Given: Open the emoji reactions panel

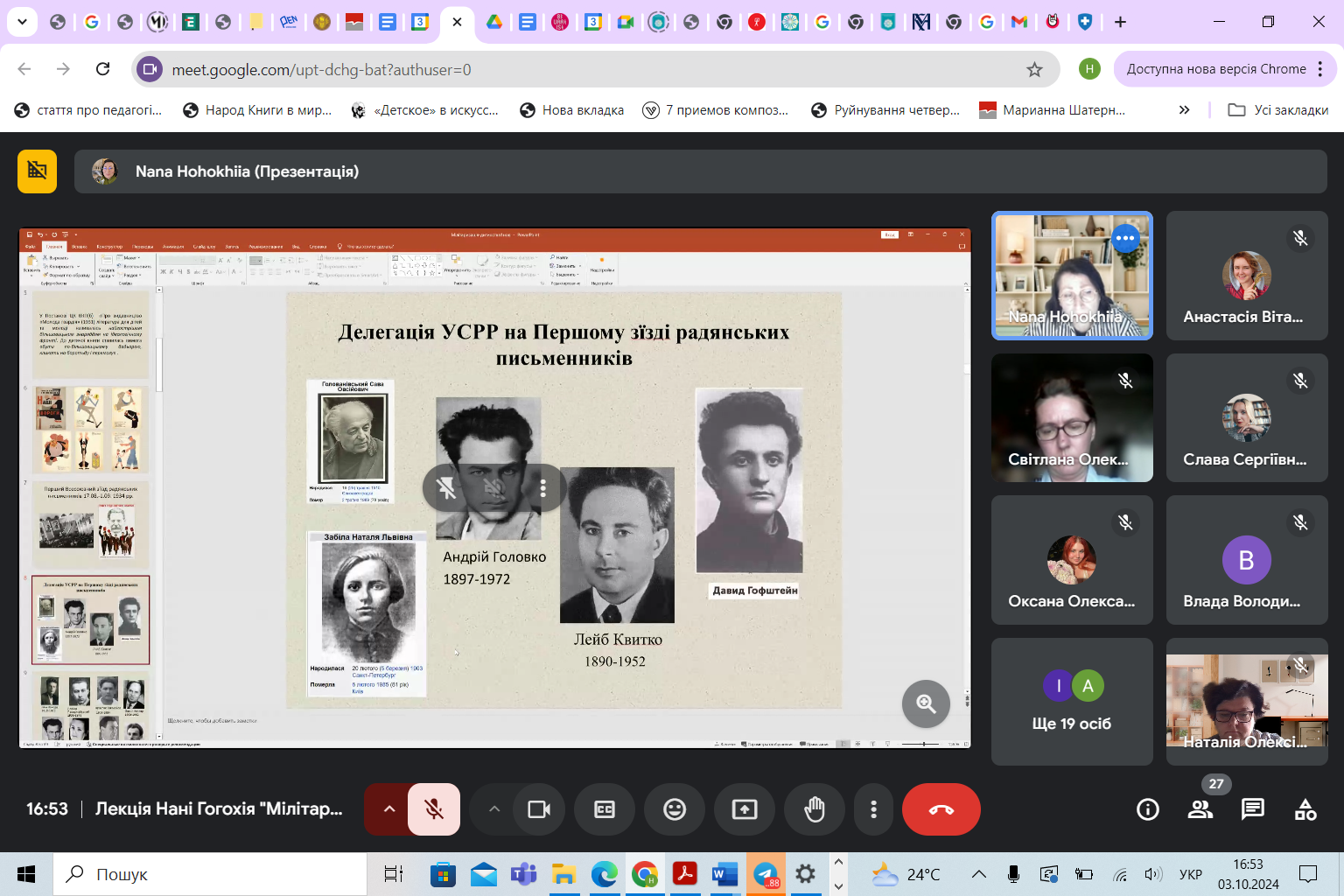Looking at the screenshot, I should tap(674, 809).
